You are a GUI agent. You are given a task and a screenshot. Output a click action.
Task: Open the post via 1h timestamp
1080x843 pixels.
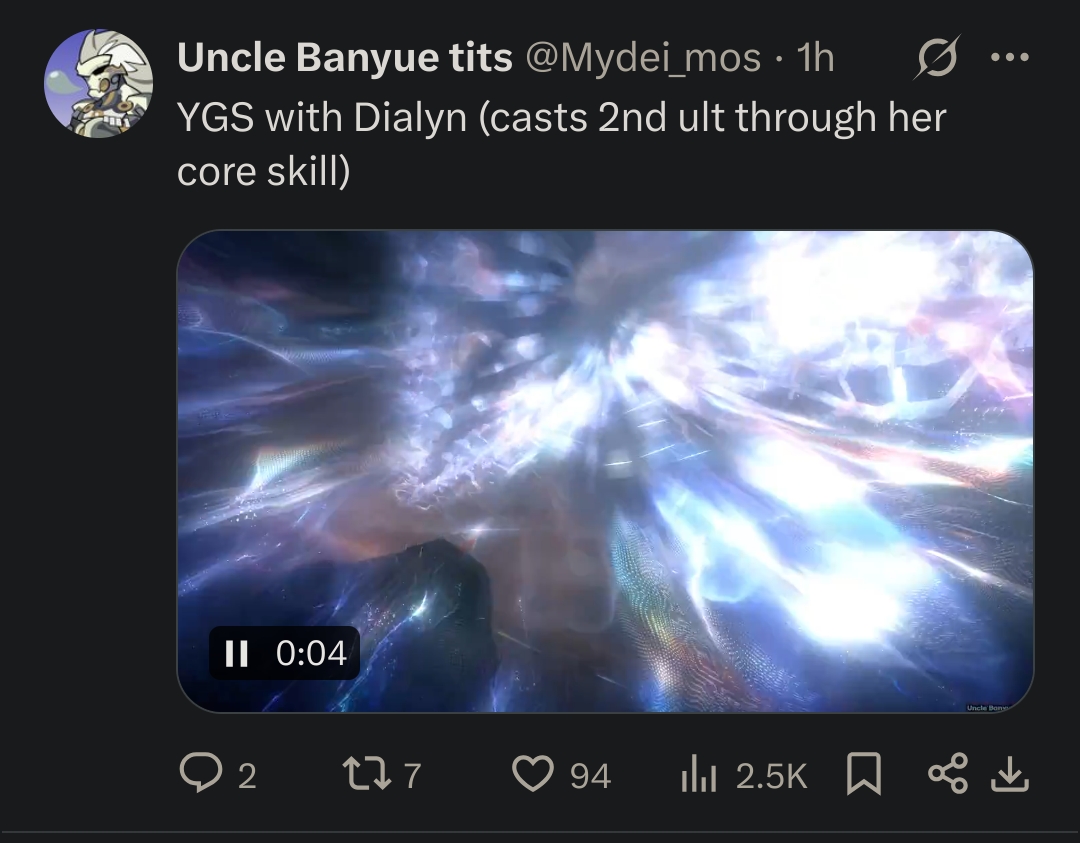pyautogui.click(x=816, y=58)
